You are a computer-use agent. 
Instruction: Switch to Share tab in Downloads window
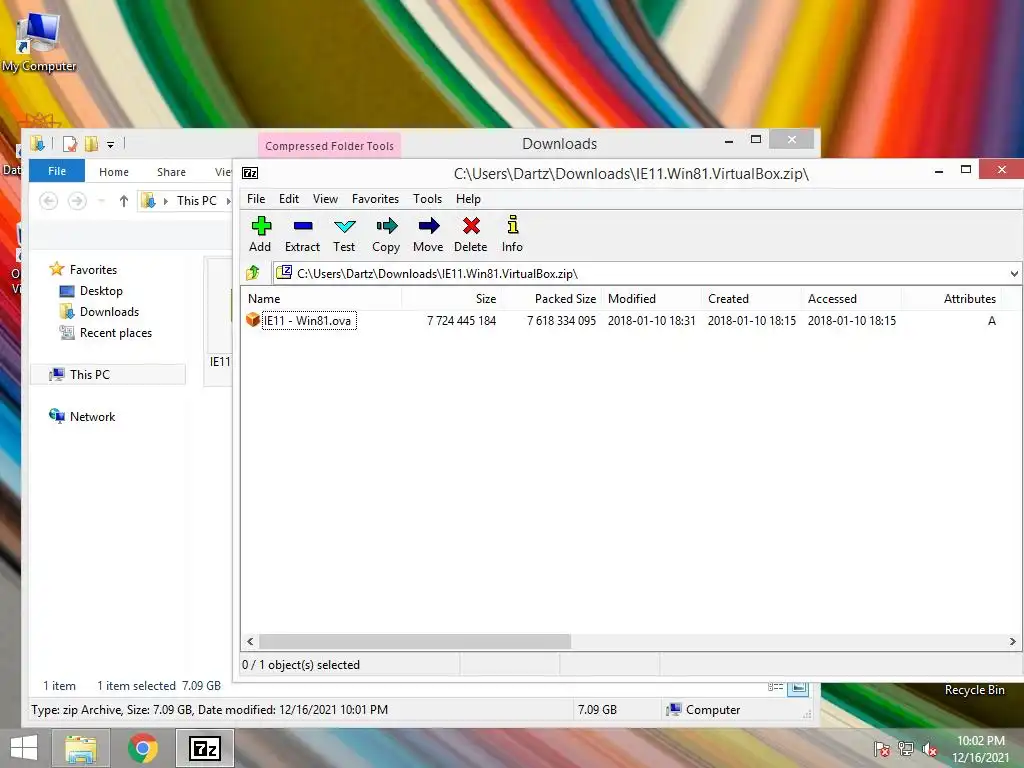tap(171, 172)
